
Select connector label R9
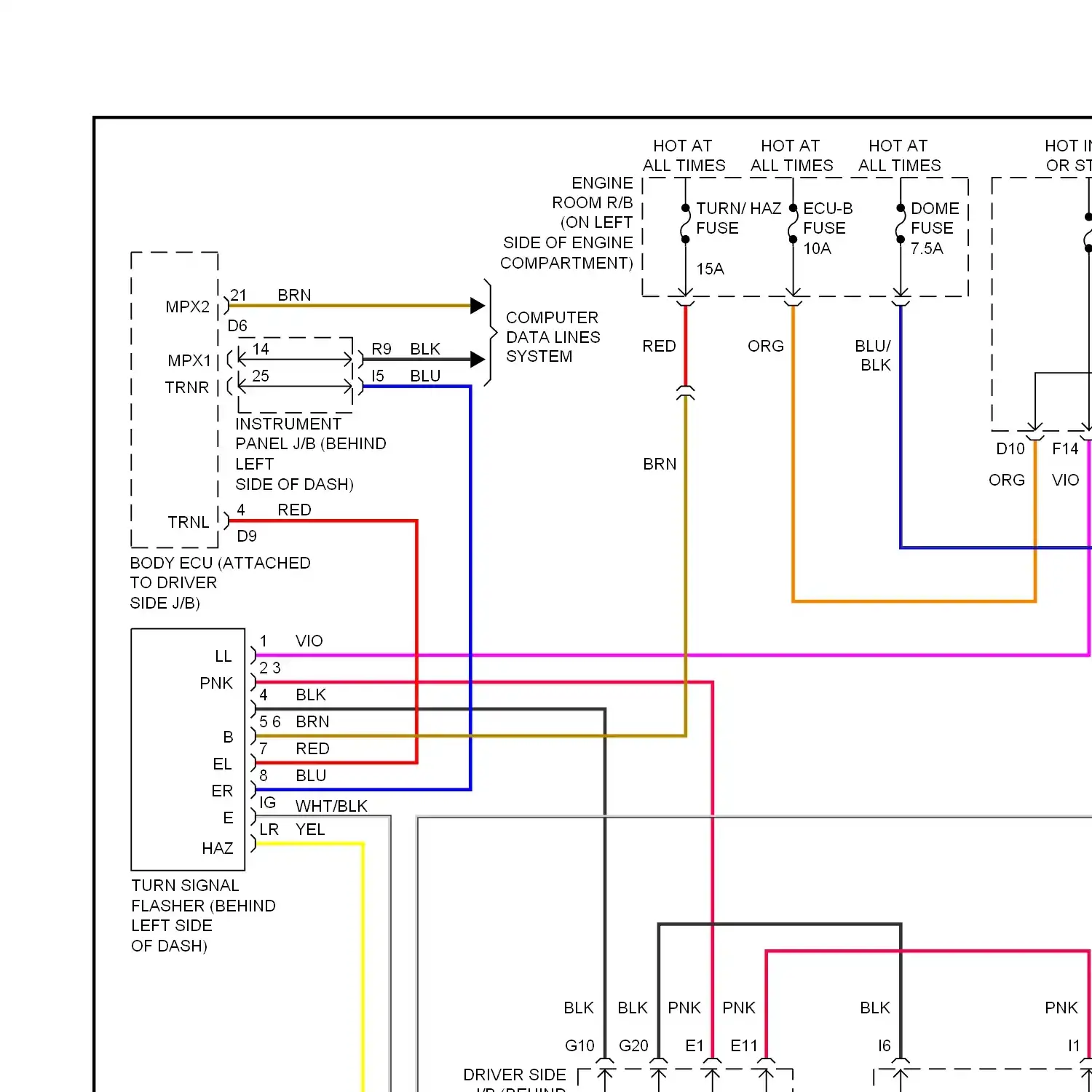click(x=381, y=349)
